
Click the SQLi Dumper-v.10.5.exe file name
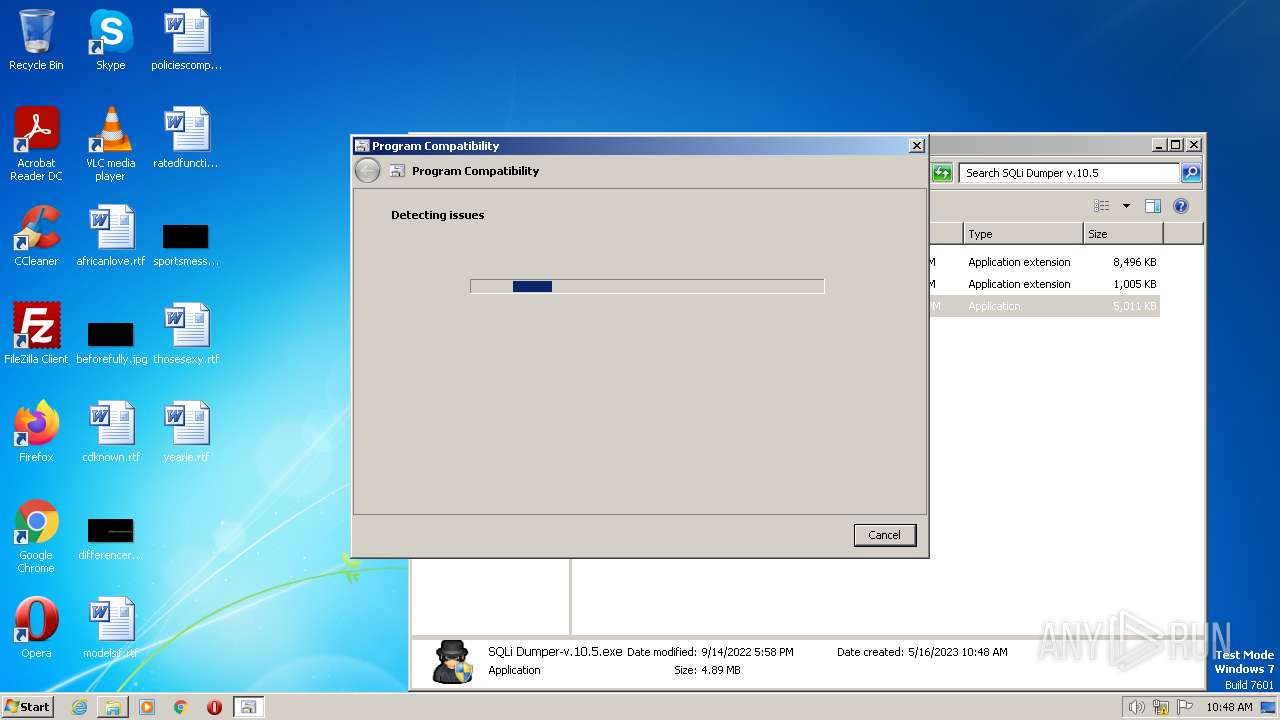click(555, 652)
